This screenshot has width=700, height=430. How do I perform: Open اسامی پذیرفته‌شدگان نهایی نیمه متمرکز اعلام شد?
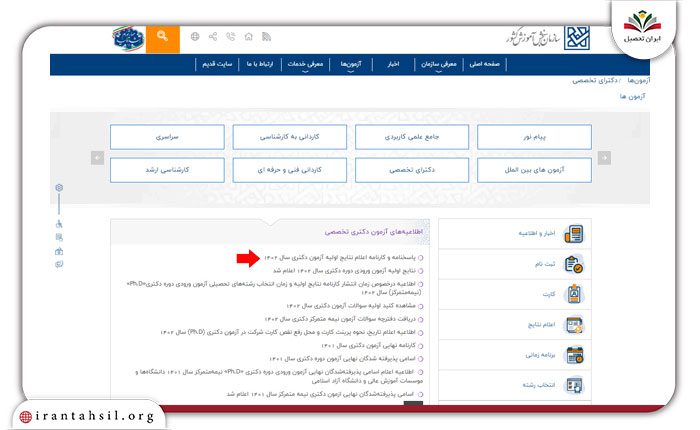[321, 394]
